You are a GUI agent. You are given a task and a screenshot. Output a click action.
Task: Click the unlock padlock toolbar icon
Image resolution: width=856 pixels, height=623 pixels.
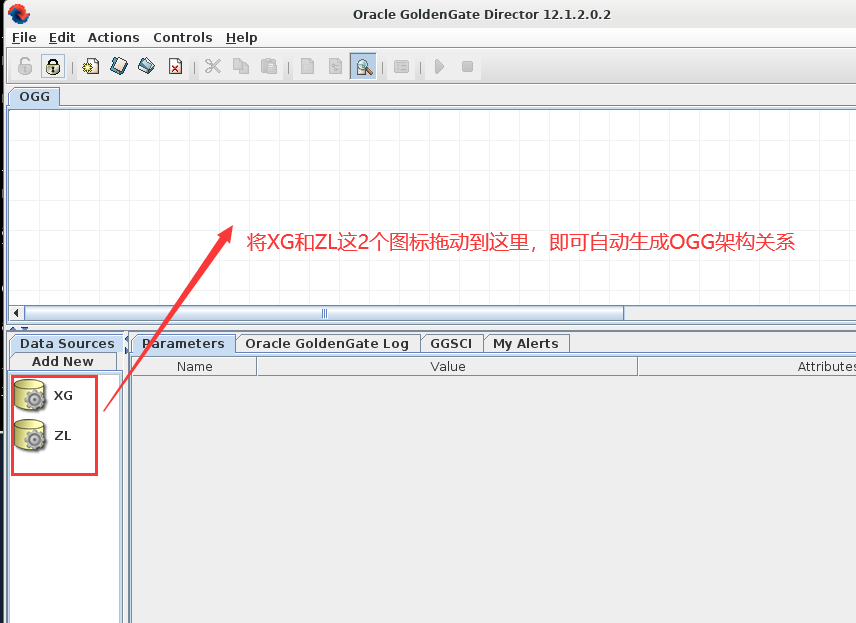tap(25, 67)
